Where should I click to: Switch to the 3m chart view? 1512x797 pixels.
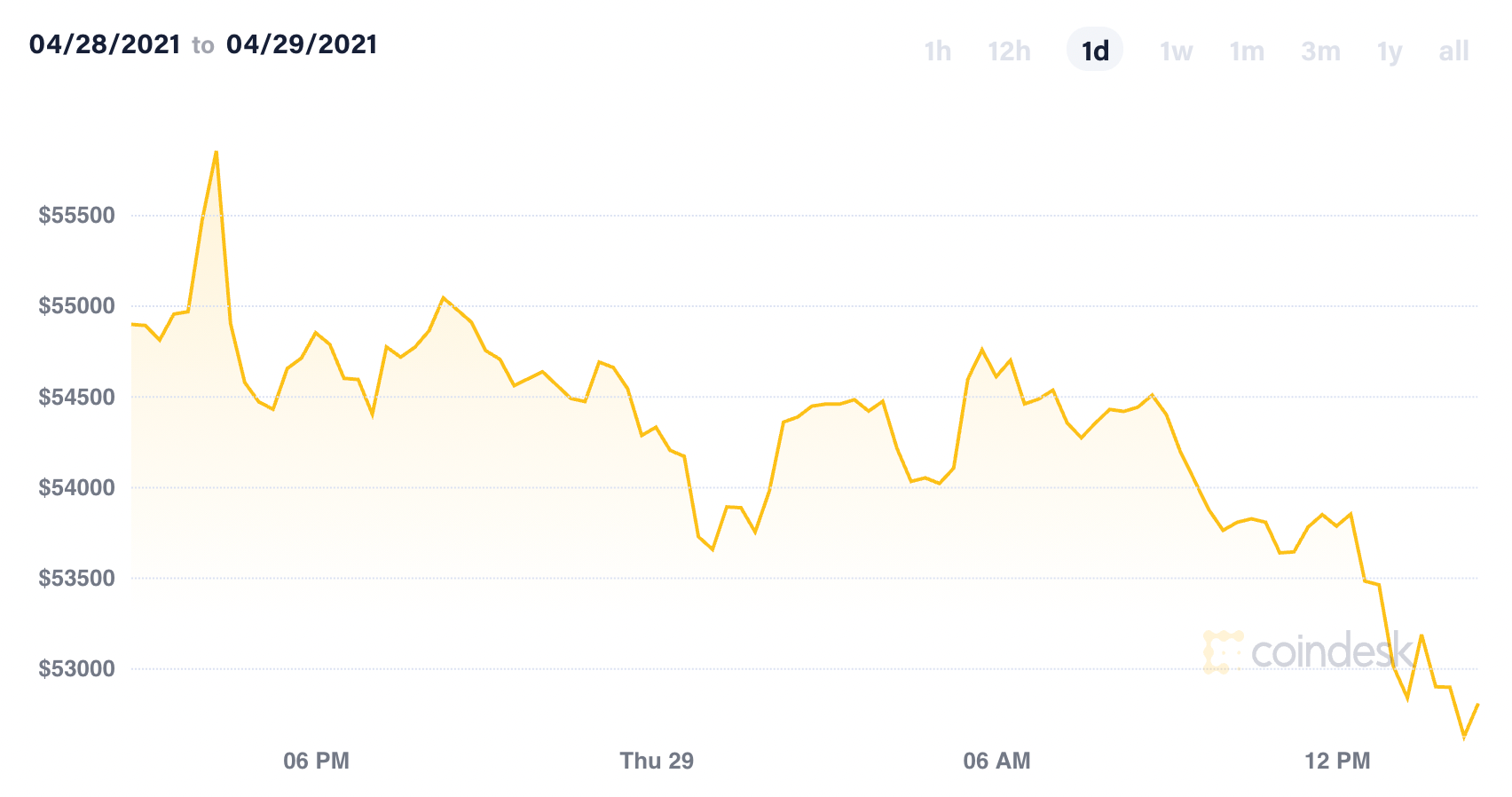pyautogui.click(x=1319, y=51)
